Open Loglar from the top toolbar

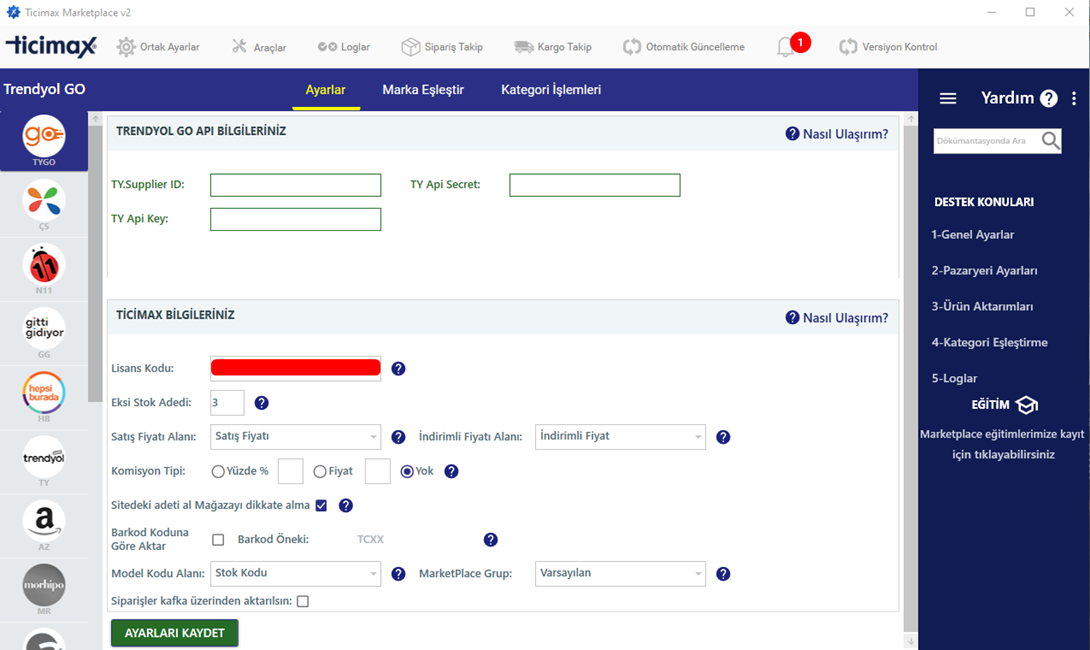click(x=343, y=47)
